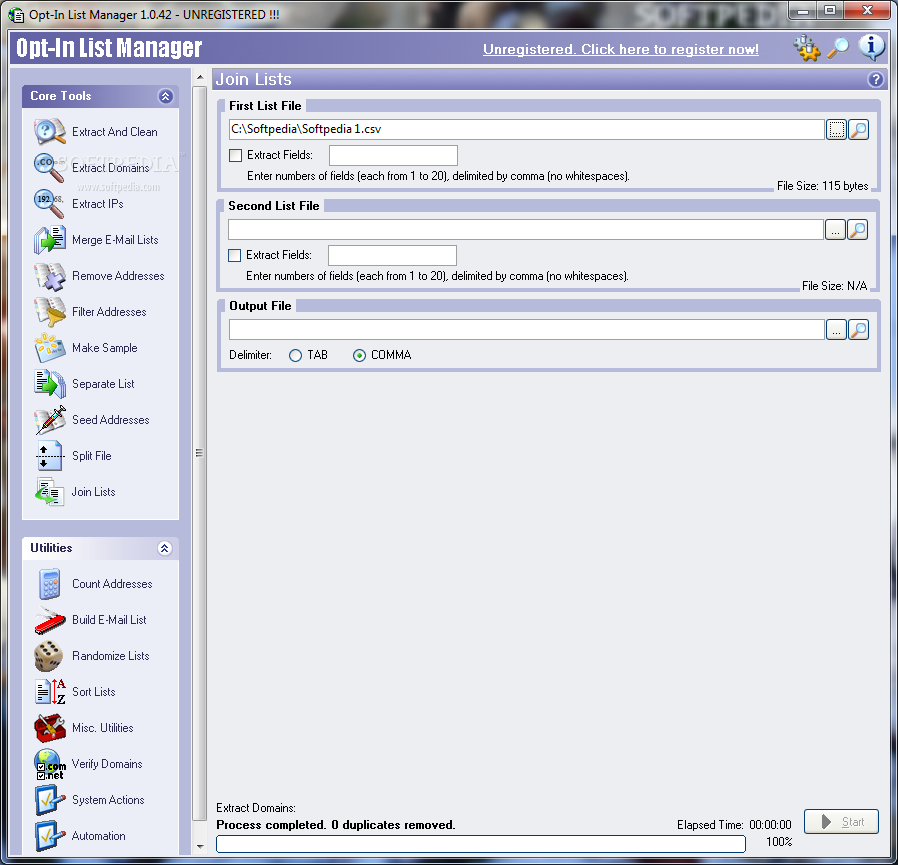Click First List File path field
This screenshot has height=865, width=898.
526,129
